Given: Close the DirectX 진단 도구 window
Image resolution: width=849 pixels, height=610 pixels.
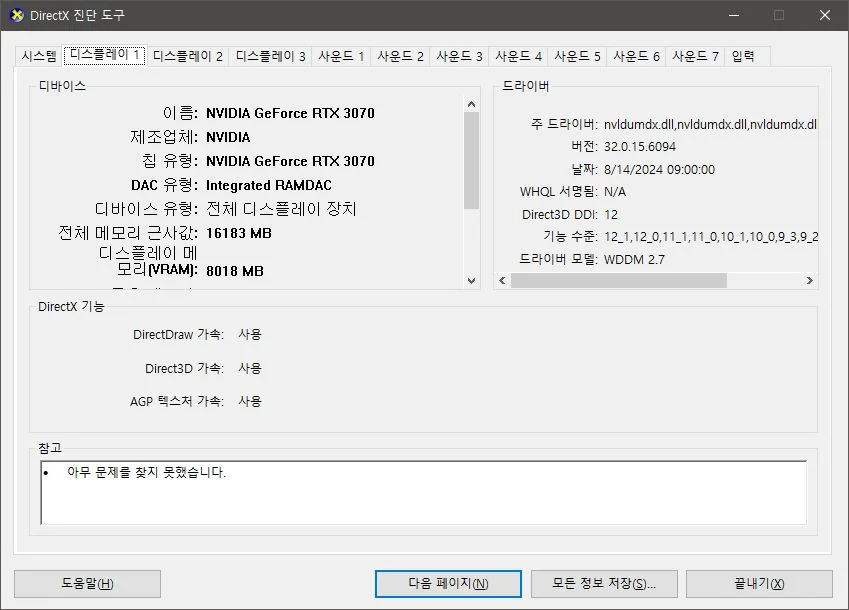Looking at the screenshot, I should coord(825,15).
